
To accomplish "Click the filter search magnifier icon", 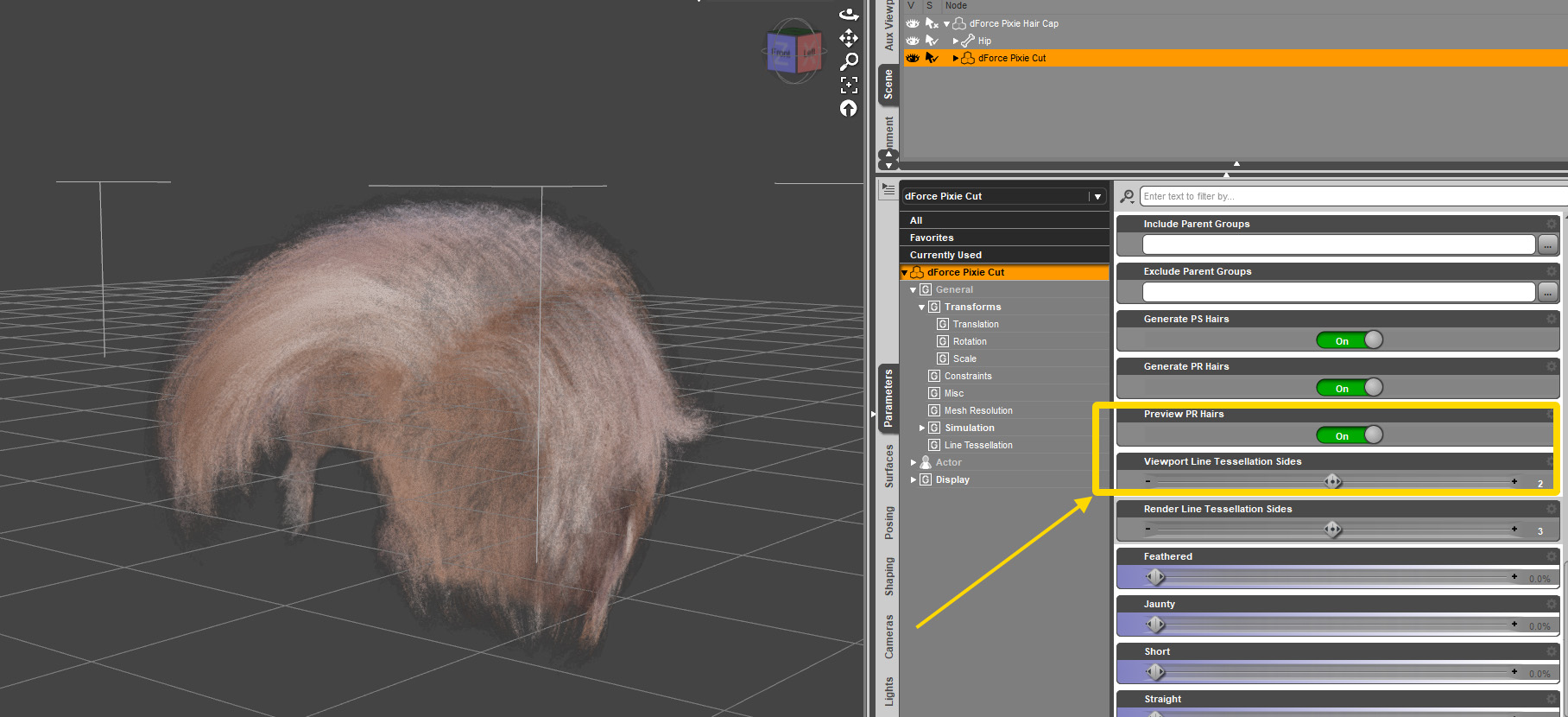I will click(x=1127, y=197).
